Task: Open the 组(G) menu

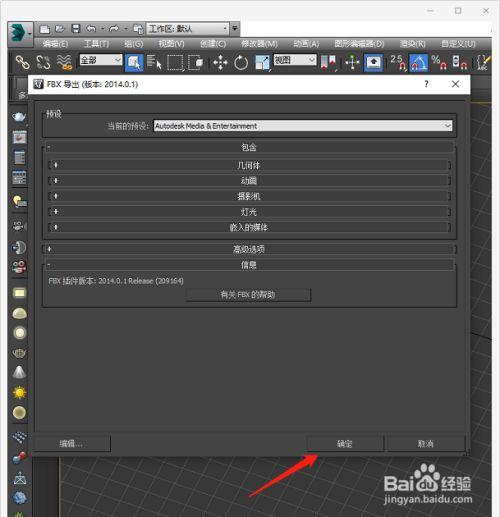Action: coord(134,44)
